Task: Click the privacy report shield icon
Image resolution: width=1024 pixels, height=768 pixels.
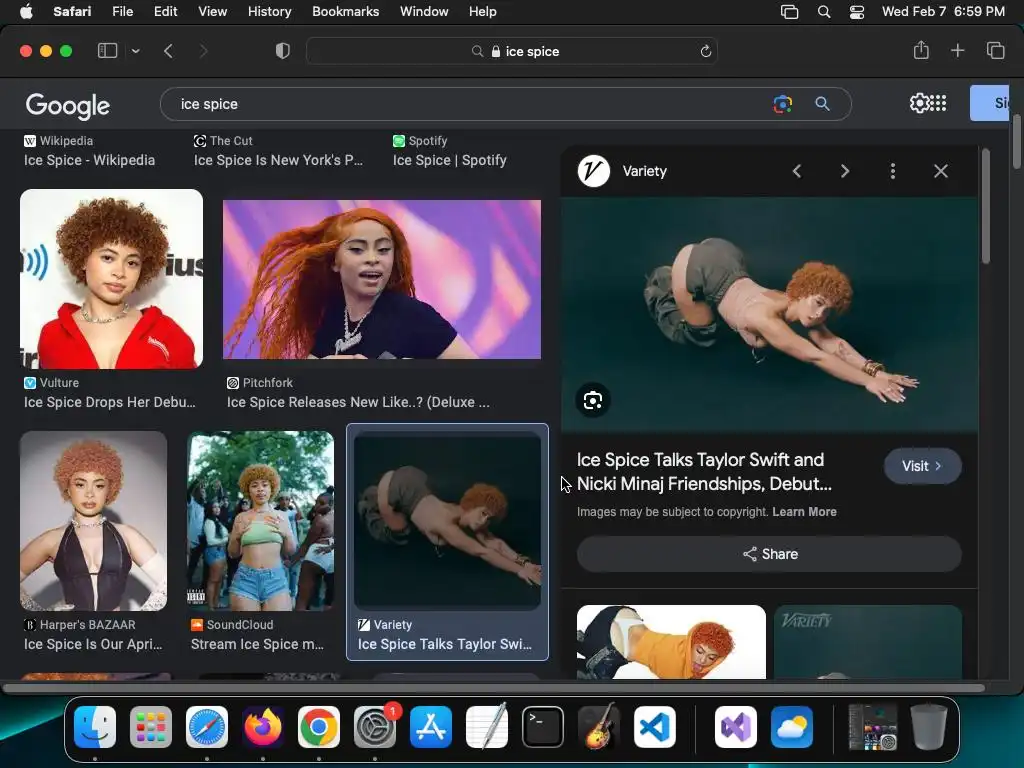Action: point(282,51)
